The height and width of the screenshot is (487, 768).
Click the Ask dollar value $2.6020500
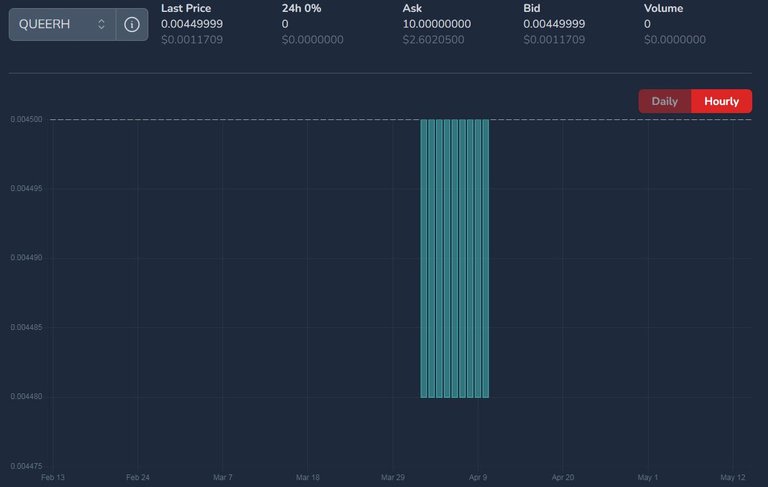click(433, 40)
